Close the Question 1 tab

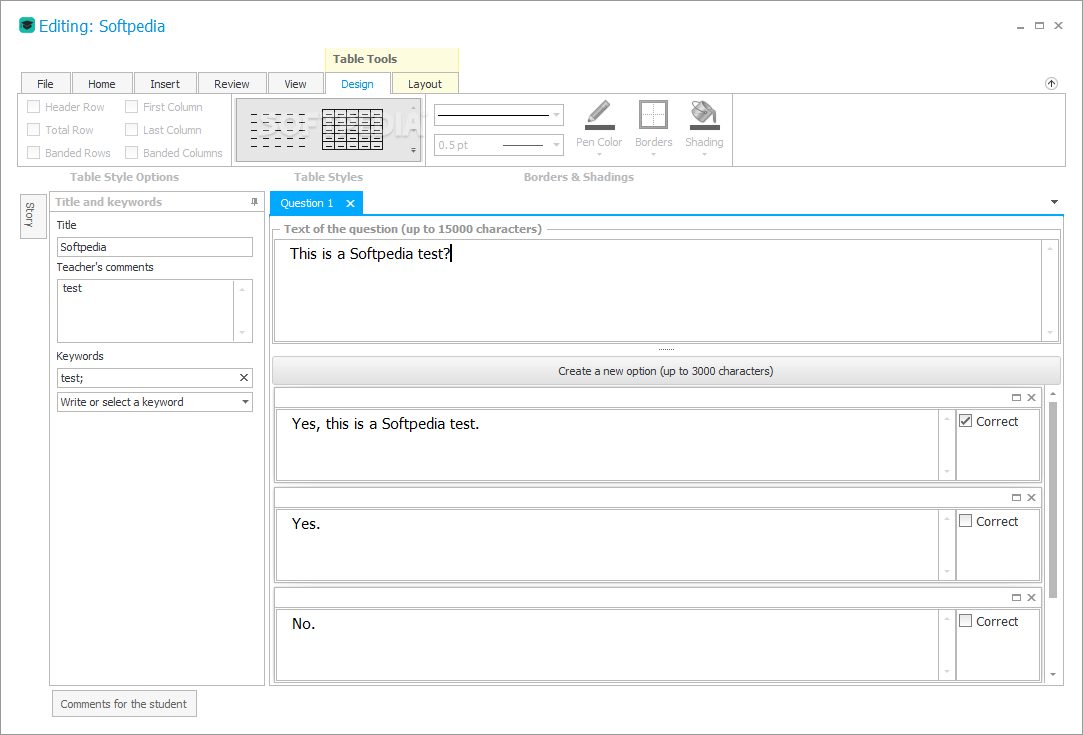click(350, 203)
